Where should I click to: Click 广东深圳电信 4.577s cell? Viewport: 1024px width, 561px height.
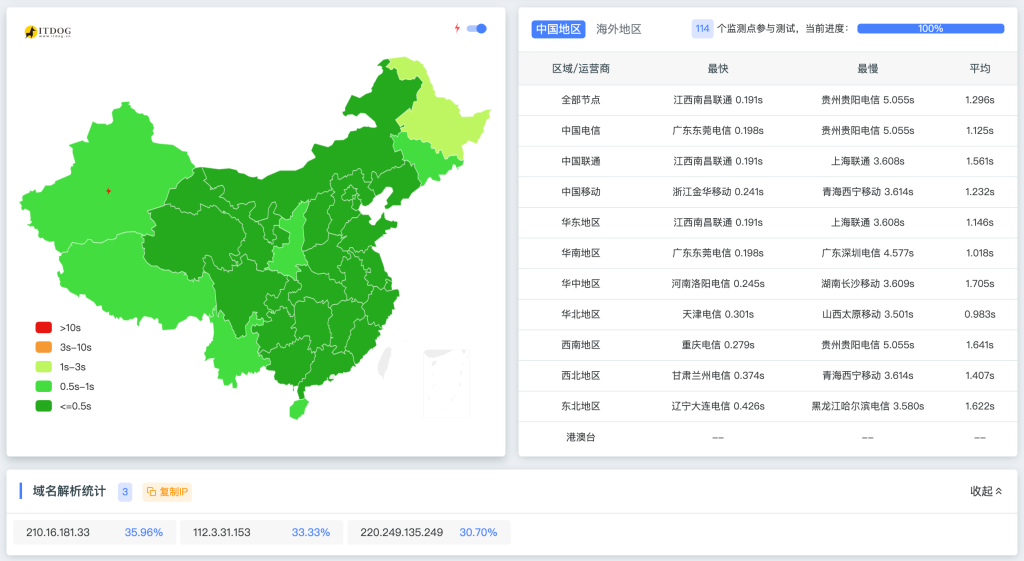pyautogui.click(x=867, y=253)
